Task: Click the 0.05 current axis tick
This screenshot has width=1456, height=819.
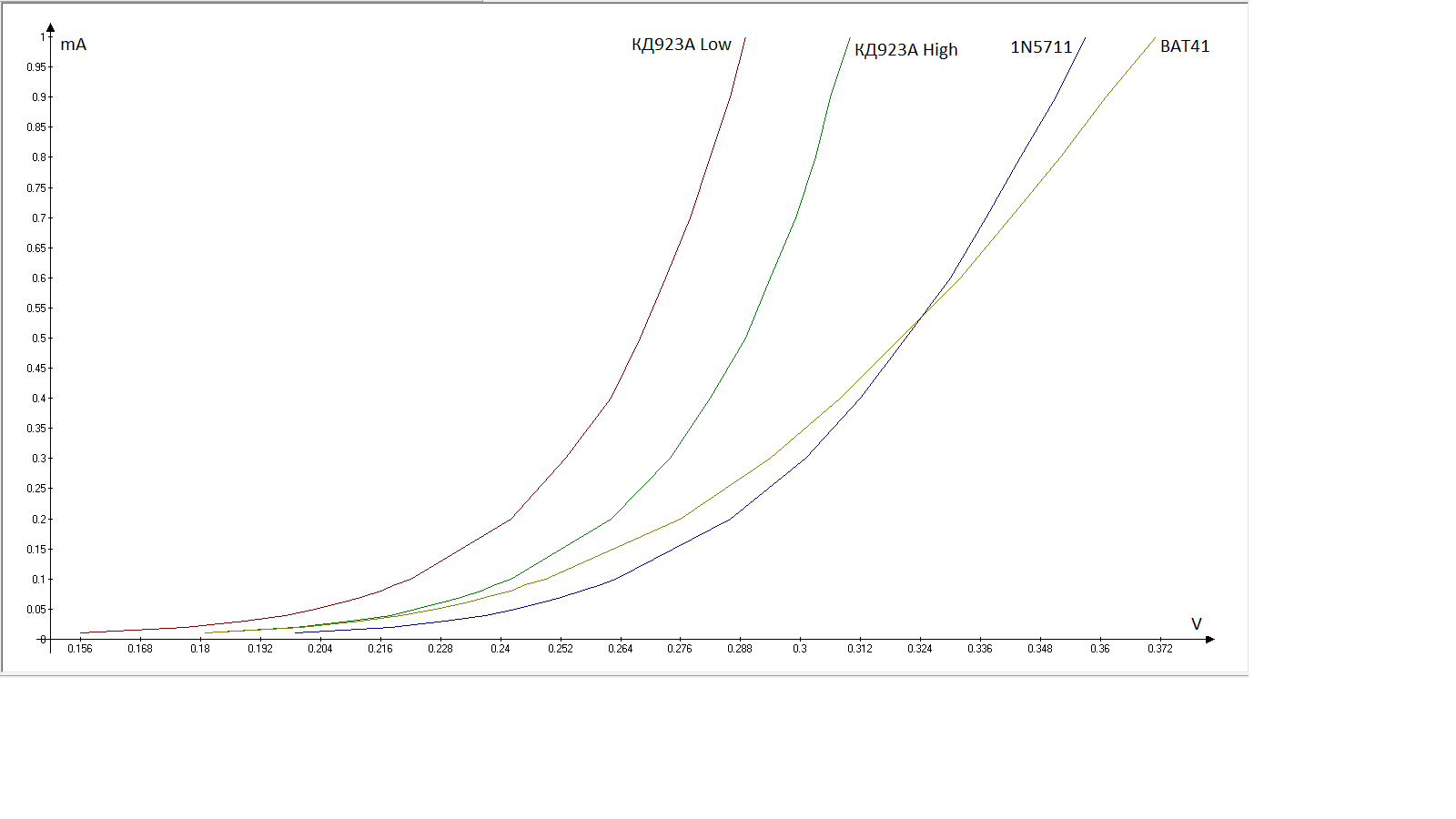Action: click(x=36, y=610)
